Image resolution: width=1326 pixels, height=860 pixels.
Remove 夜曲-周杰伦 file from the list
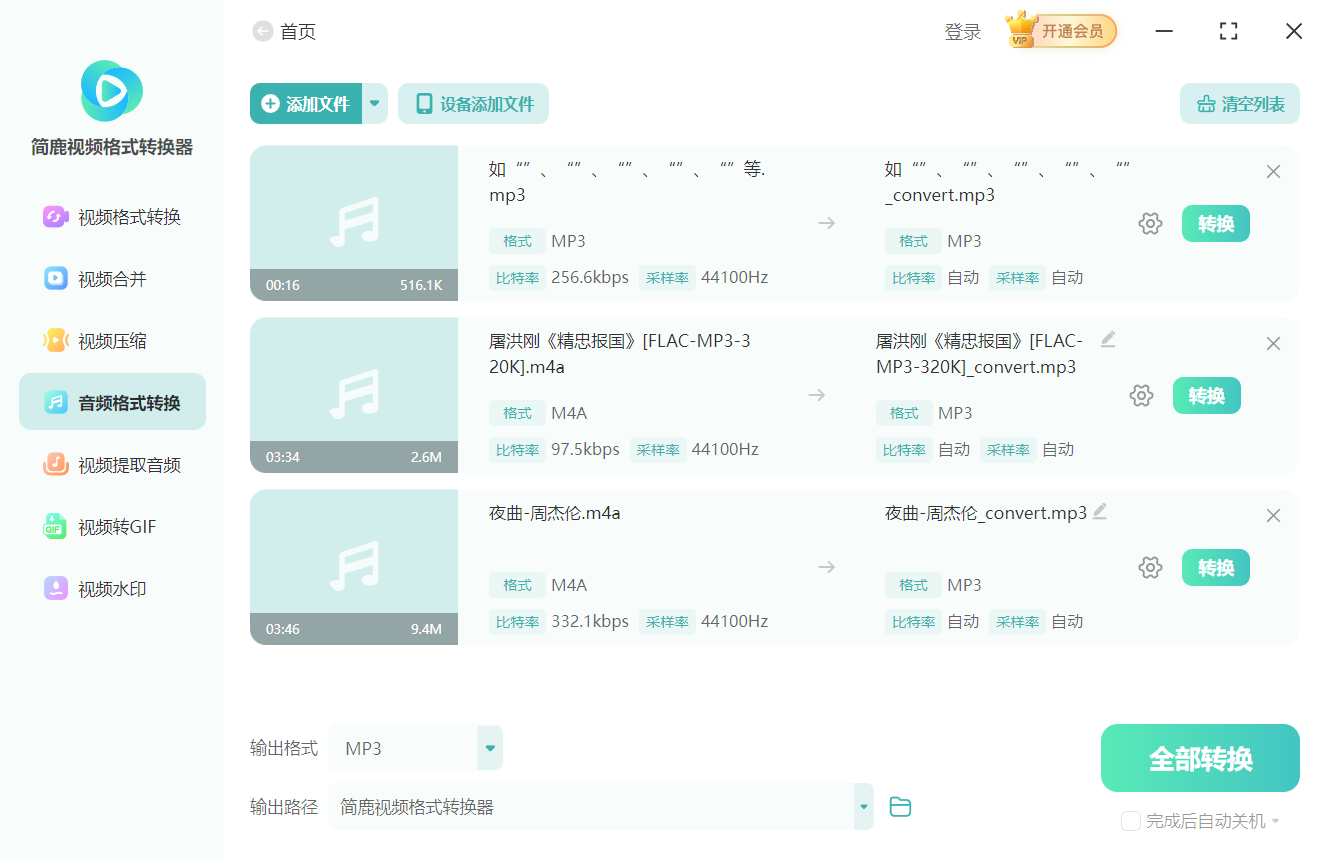[1273, 516]
